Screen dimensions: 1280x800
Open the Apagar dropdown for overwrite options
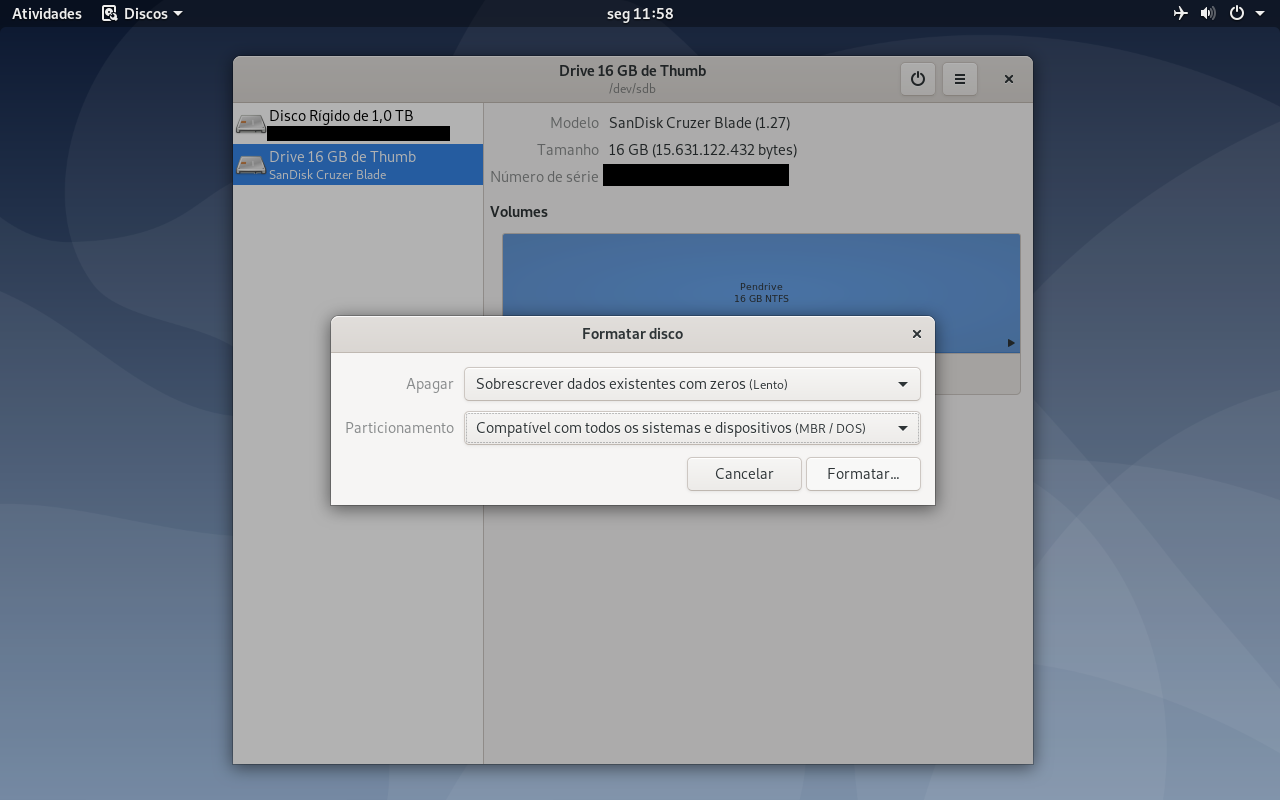[692, 384]
